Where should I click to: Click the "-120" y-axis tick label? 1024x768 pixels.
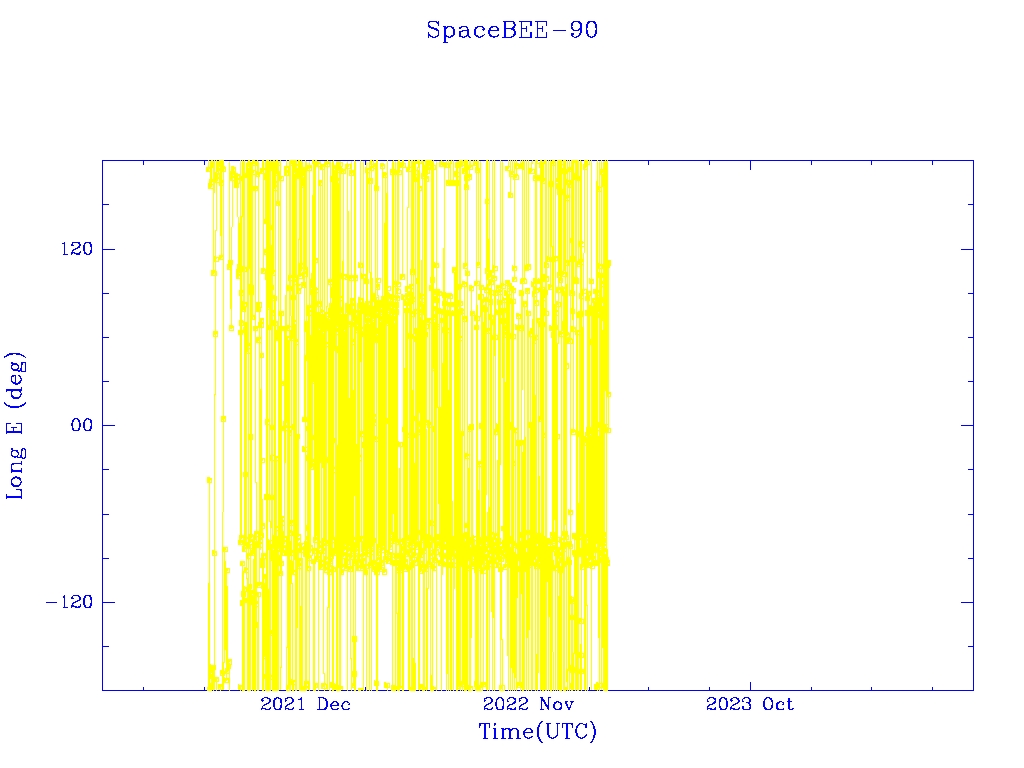(66, 602)
